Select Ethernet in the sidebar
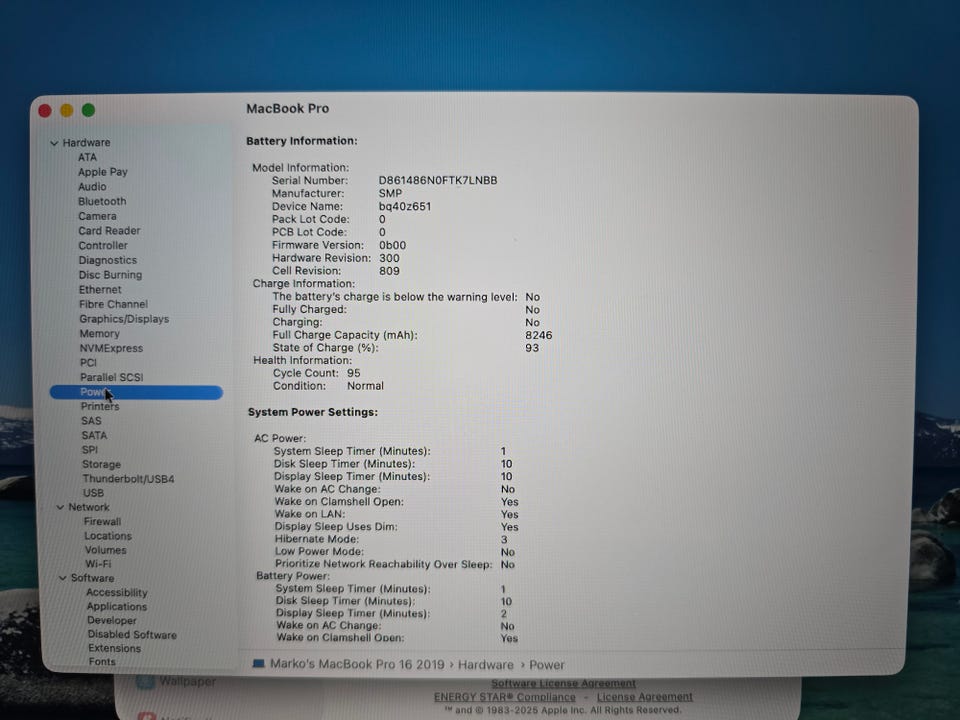 100,290
